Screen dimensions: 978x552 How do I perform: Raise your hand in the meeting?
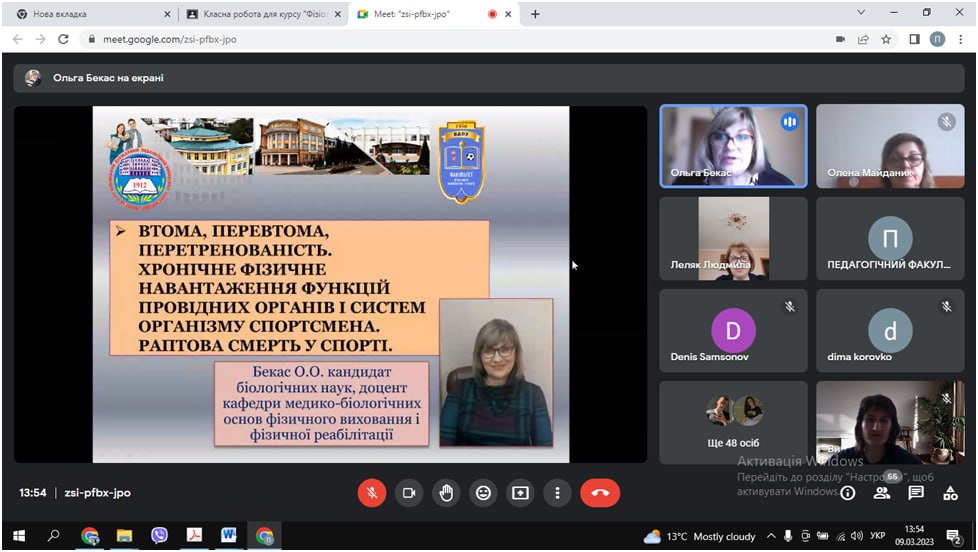pyautogui.click(x=446, y=493)
